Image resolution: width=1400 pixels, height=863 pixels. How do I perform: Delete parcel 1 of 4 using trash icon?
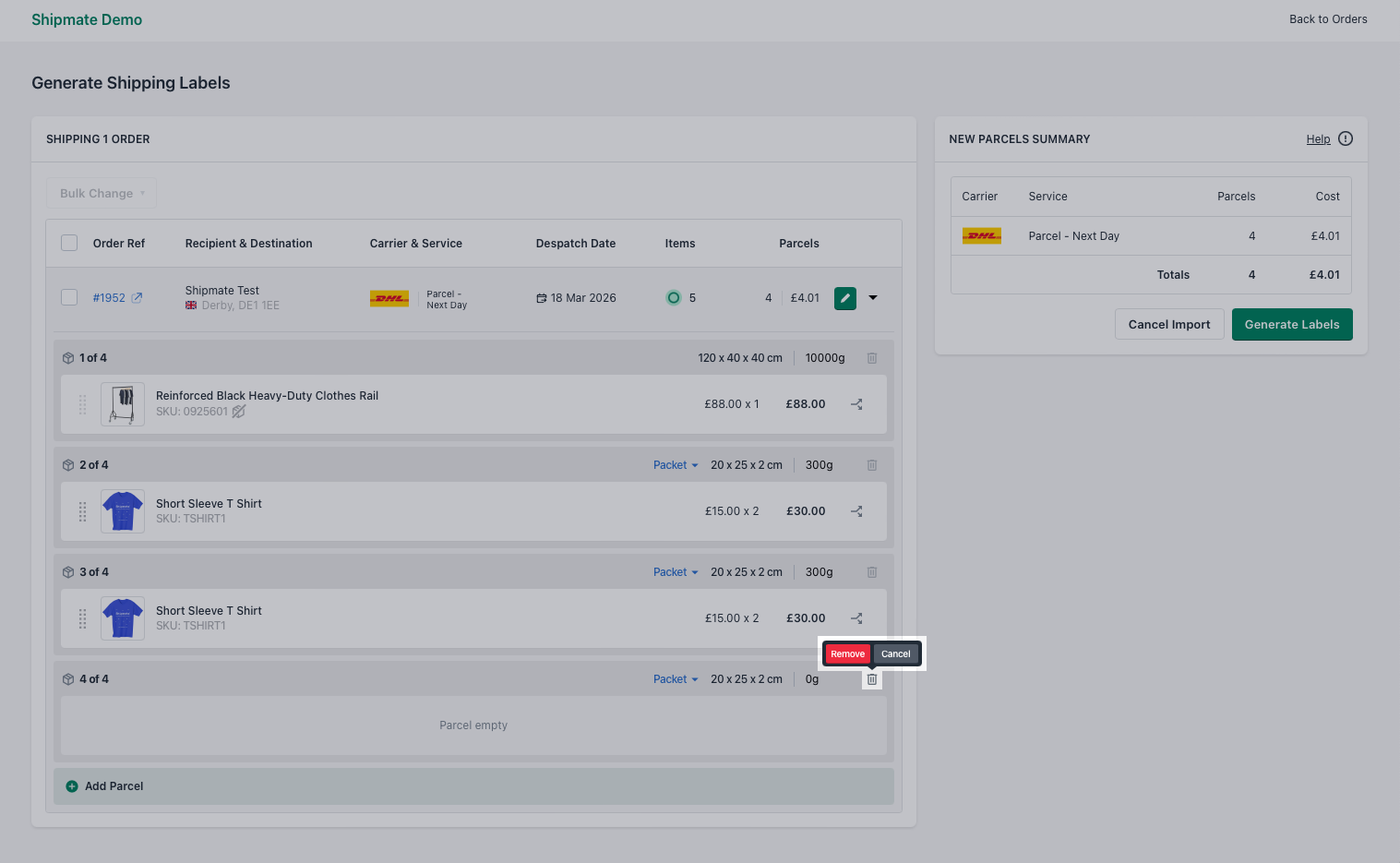(x=871, y=357)
